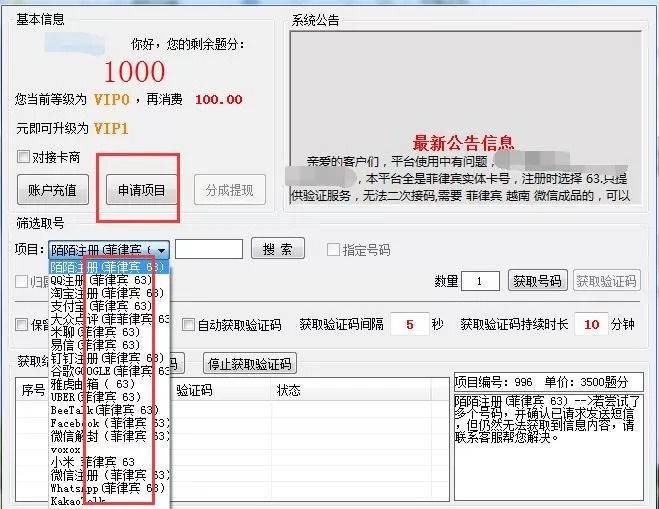
Task: Toggle the 指定号码 checkbox
Action: coord(333,250)
